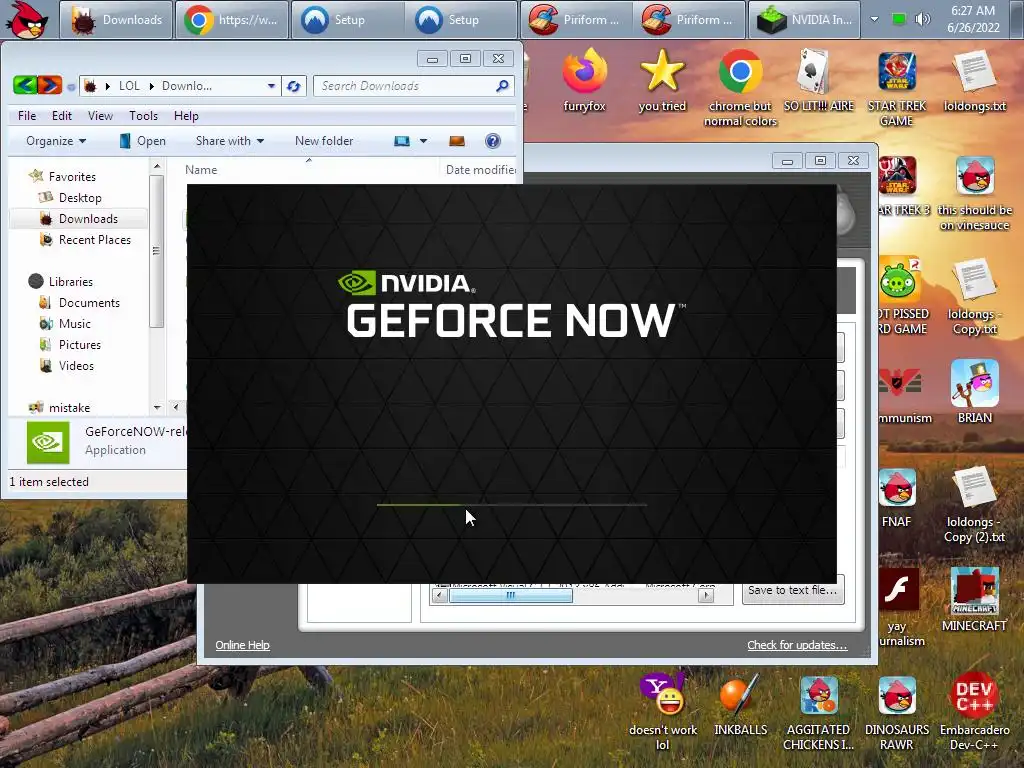The width and height of the screenshot is (1024, 768).
Task: Open second Piriform taskbar item
Action: (x=689, y=20)
